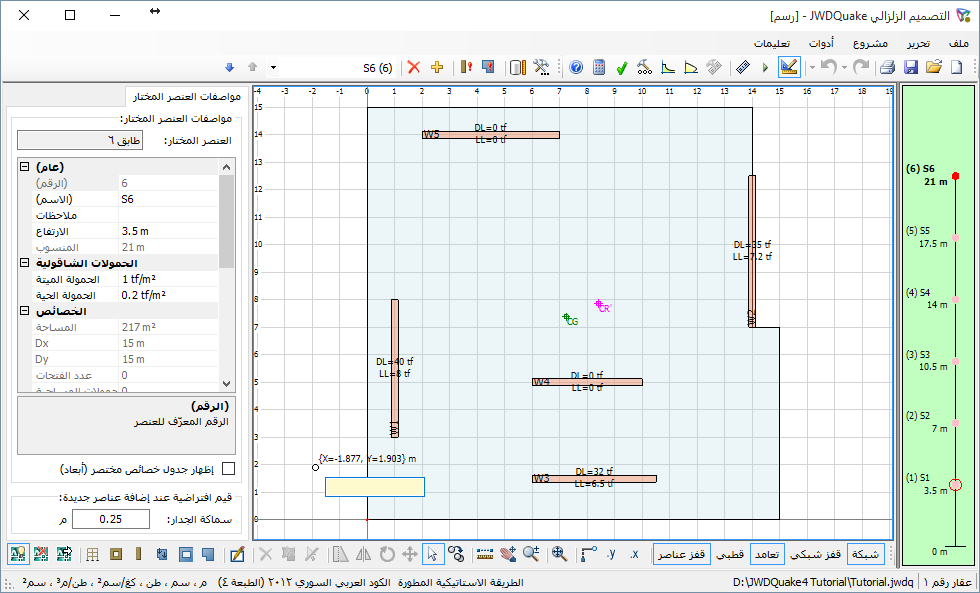Click the red X delete story icon
Screen dimensions: 980x593
[x=414, y=67]
